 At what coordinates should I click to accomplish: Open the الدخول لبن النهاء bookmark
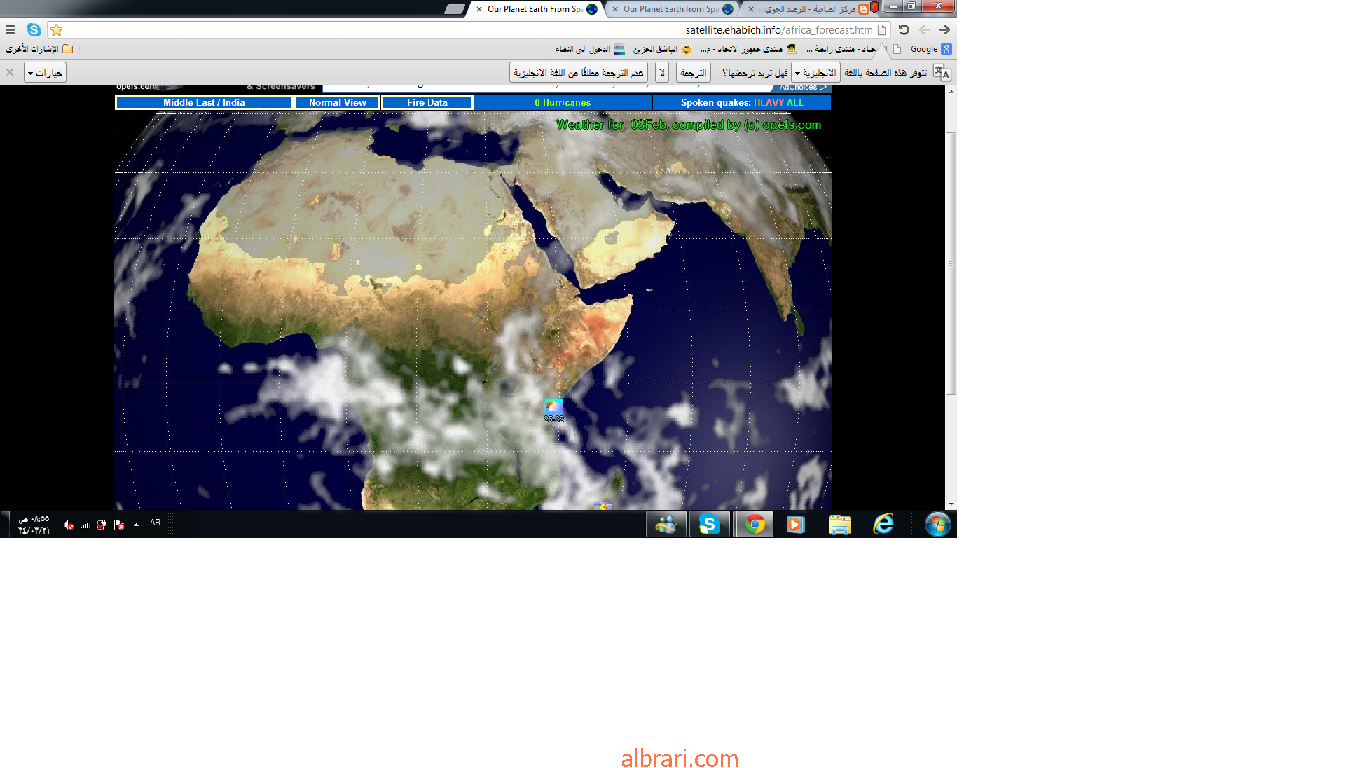(x=592, y=48)
